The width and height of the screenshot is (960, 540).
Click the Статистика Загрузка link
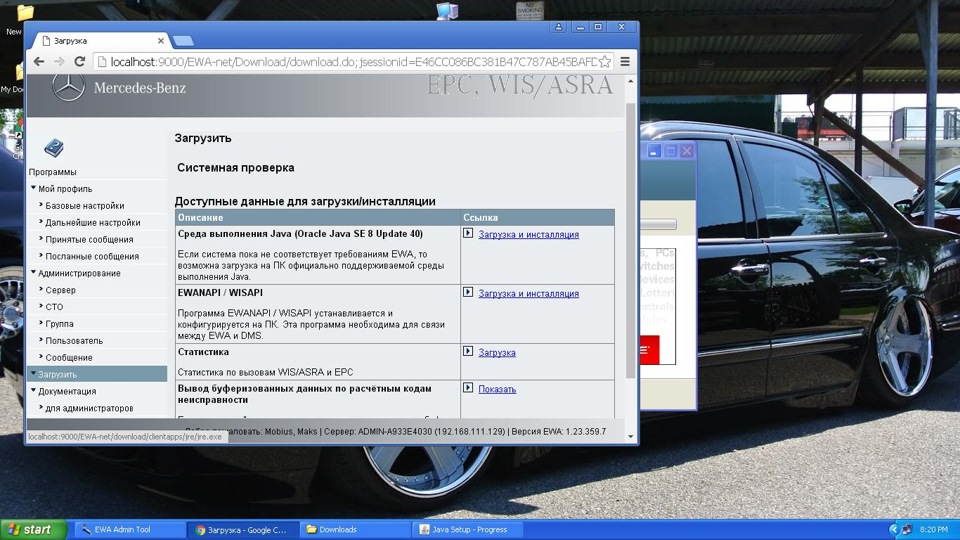click(x=497, y=353)
